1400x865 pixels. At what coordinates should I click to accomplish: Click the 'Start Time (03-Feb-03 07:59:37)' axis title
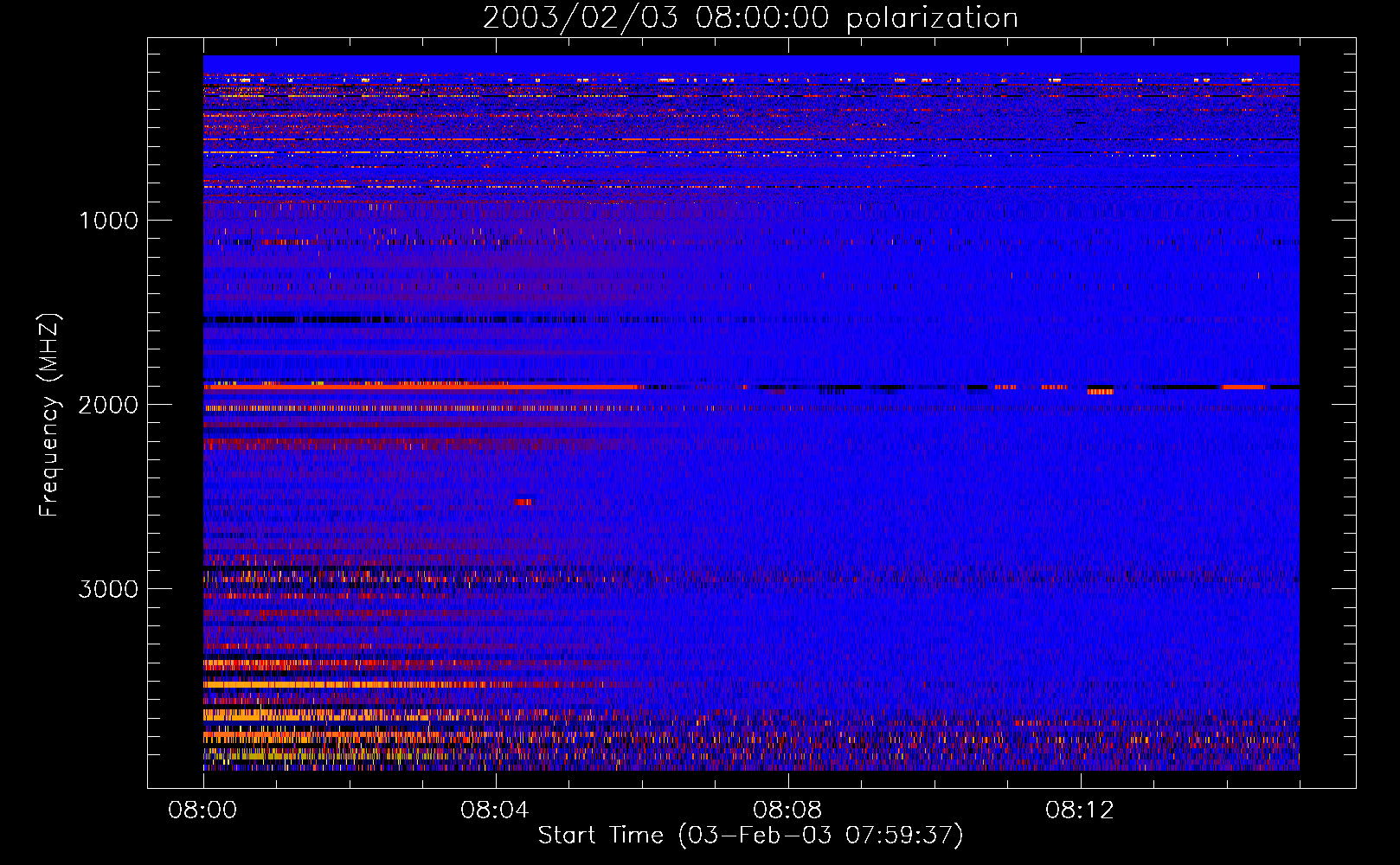click(x=750, y=836)
